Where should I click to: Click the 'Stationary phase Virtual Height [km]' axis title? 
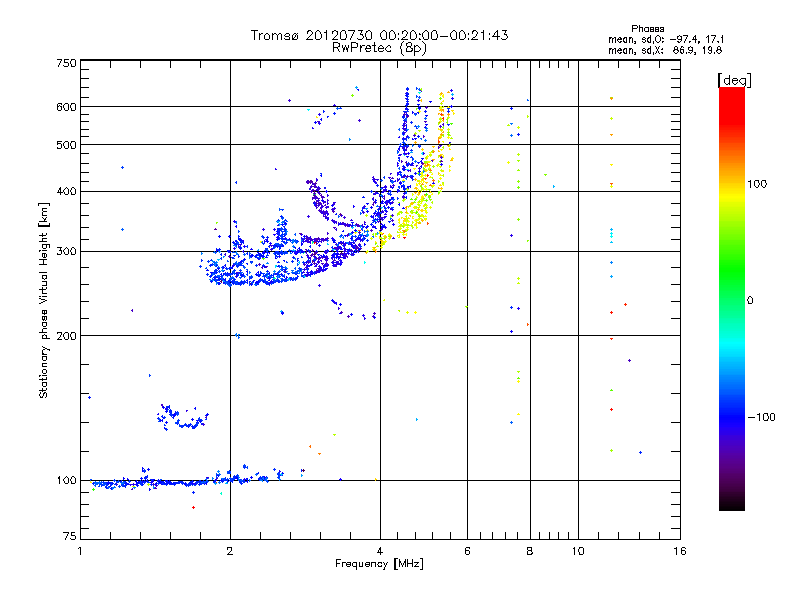pos(44,300)
